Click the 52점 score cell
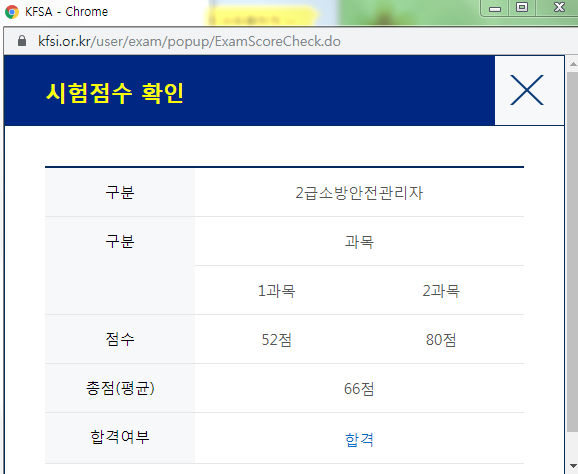Image resolution: width=578 pixels, height=474 pixels. click(277, 339)
